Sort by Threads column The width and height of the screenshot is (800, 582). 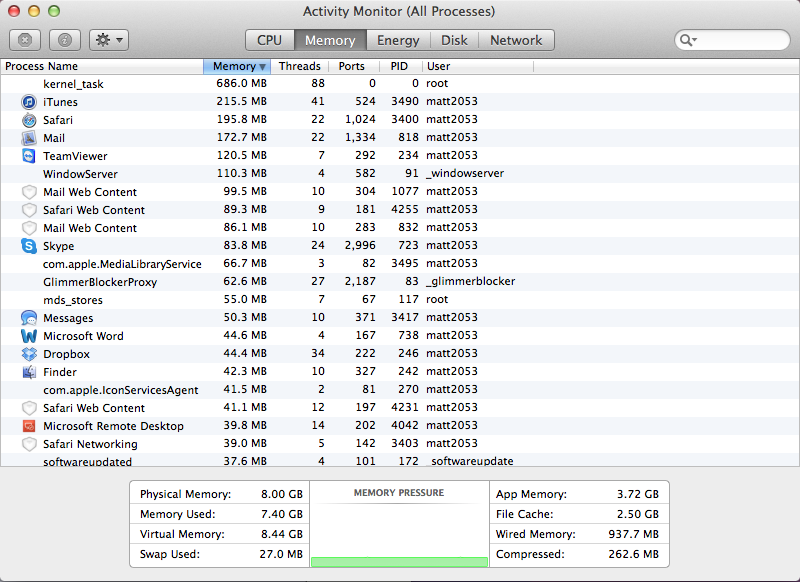(299, 66)
